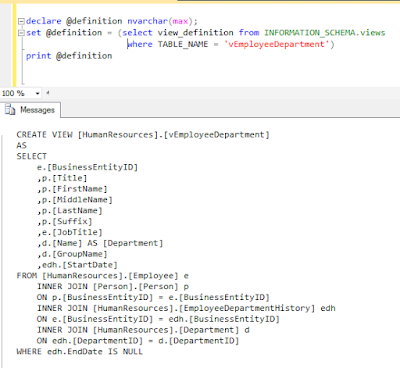The width and height of the screenshot is (400, 368).
Task: Click the Messages tab page icon
Action: click(10, 110)
